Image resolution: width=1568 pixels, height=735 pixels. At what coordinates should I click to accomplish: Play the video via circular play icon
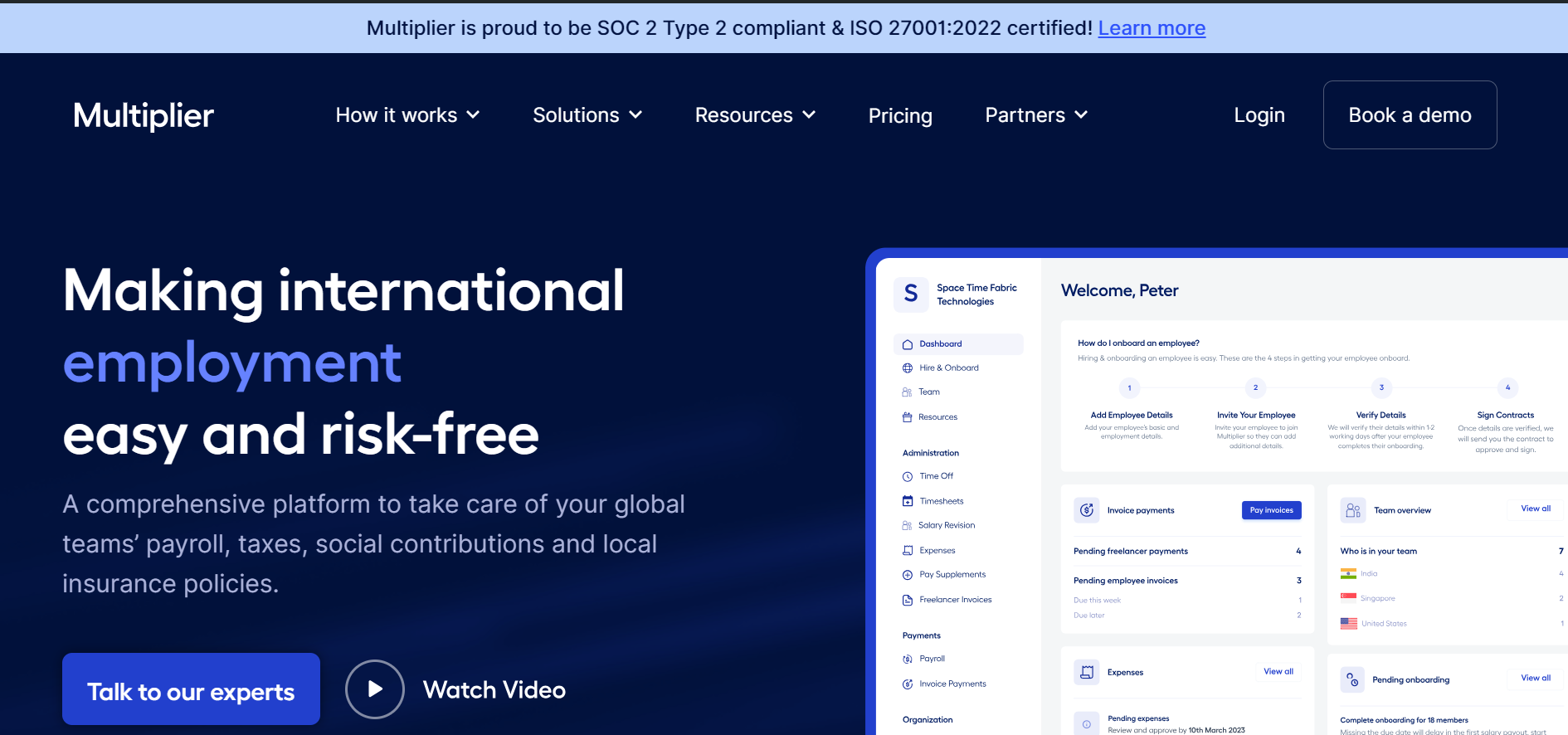(x=375, y=689)
